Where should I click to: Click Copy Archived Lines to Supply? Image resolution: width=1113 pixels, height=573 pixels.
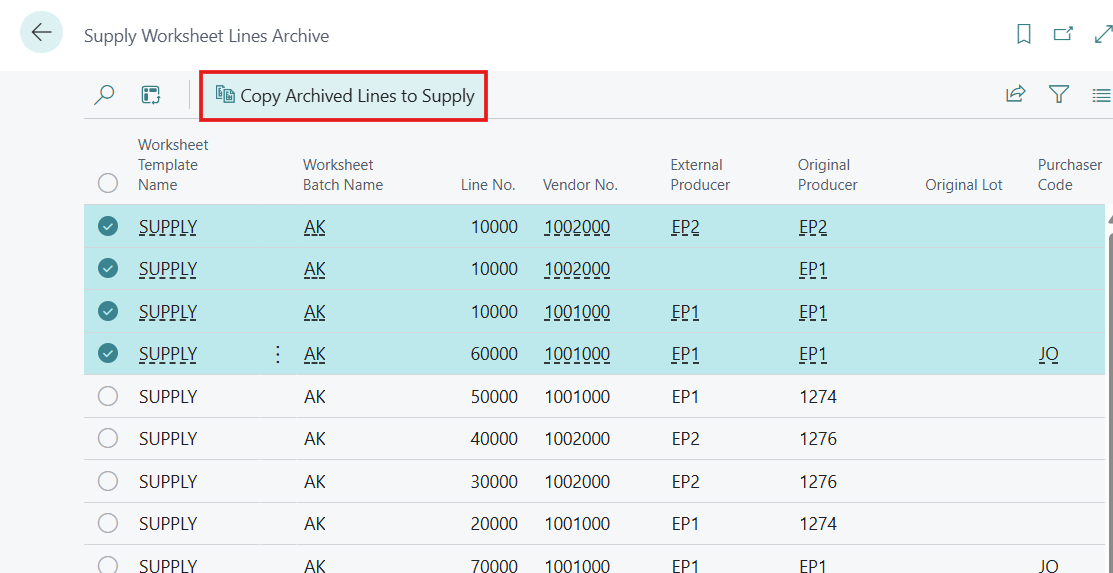(345, 96)
